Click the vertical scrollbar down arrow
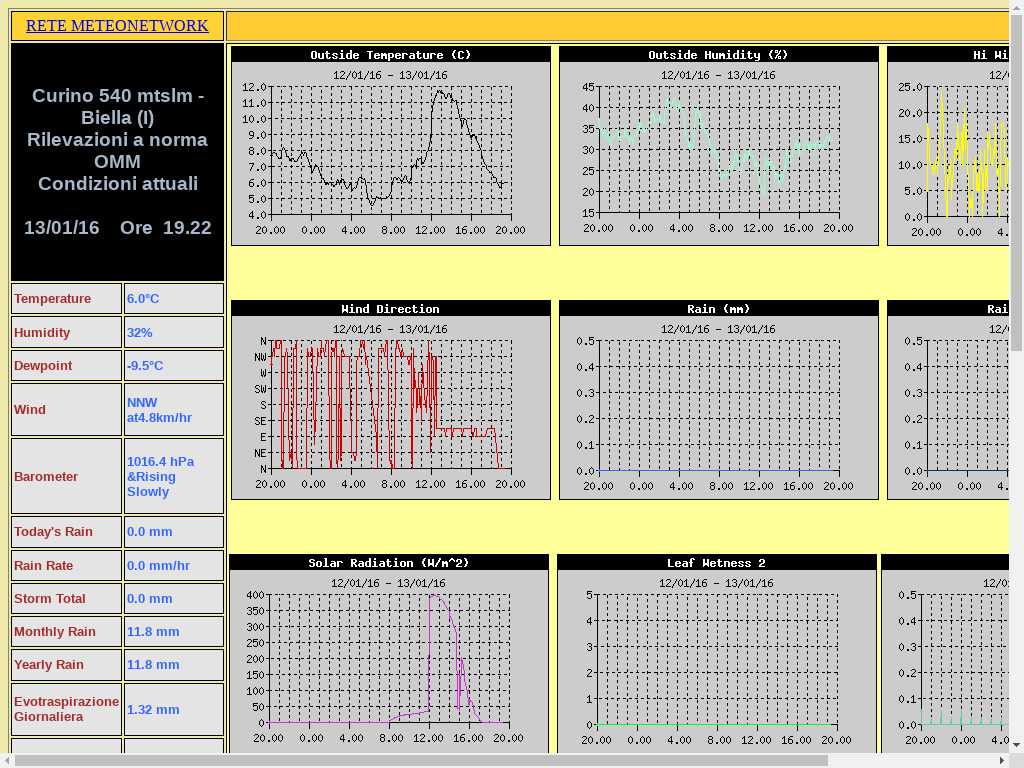Image resolution: width=1024 pixels, height=768 pixels. pos(1016,745)
